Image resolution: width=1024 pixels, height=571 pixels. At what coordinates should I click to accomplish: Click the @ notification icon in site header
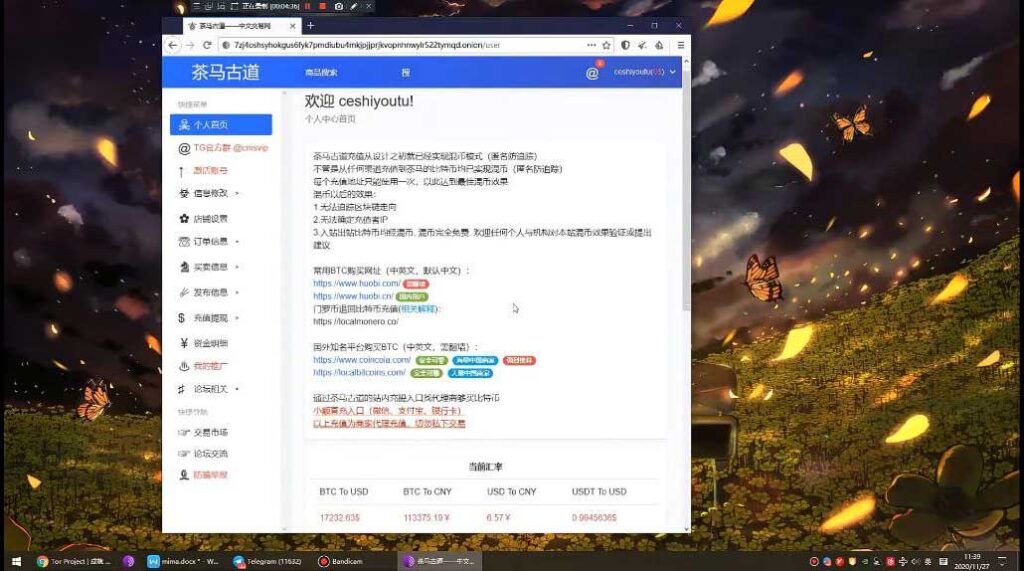click(592, 73)
